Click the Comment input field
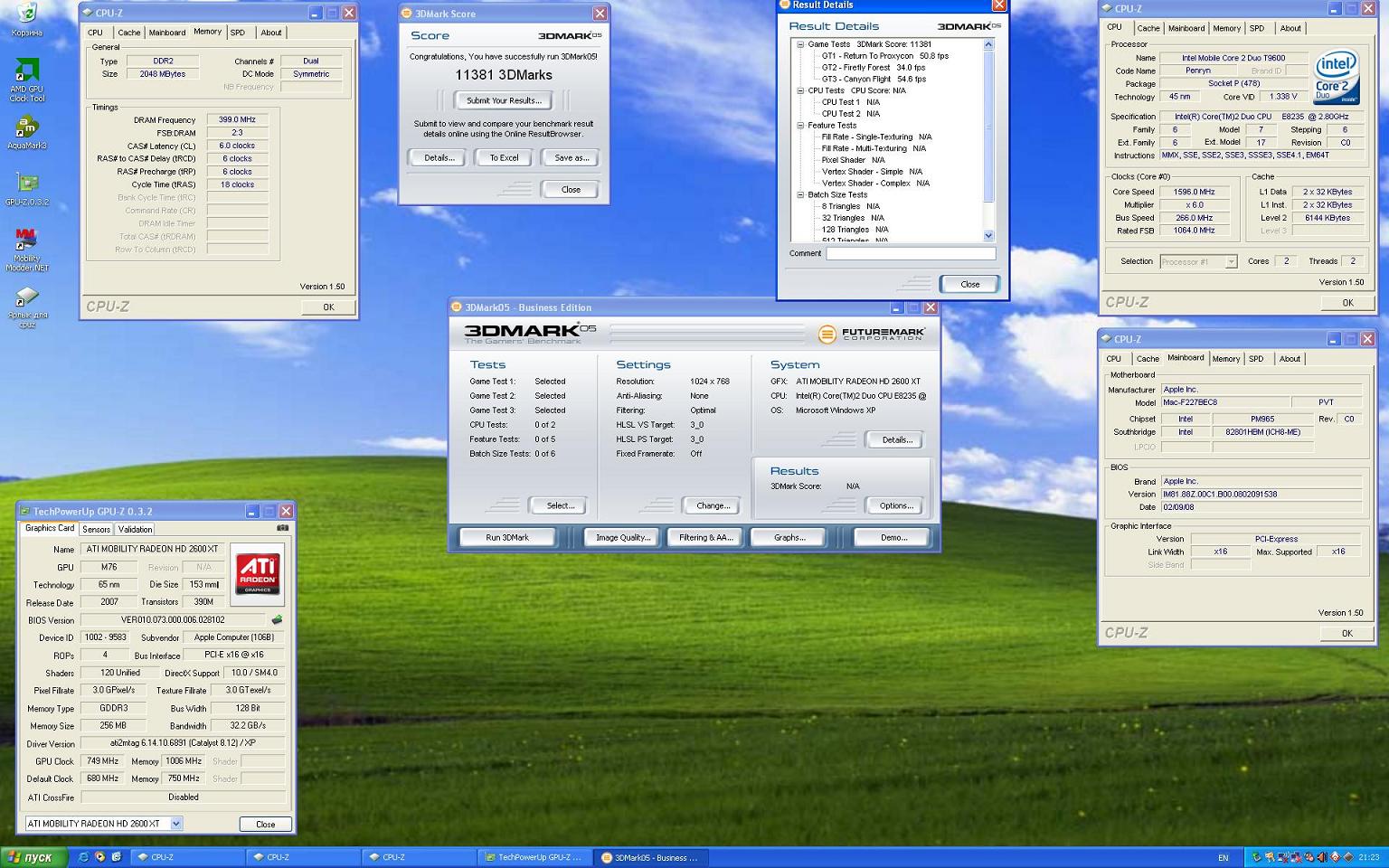 click(x=911, y=254)
